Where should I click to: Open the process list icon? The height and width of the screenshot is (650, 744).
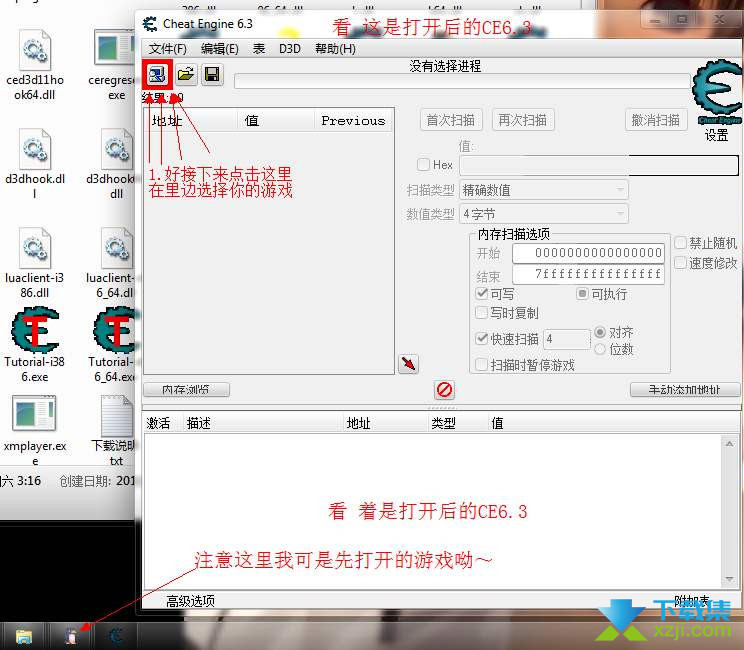tap(157, 74)
